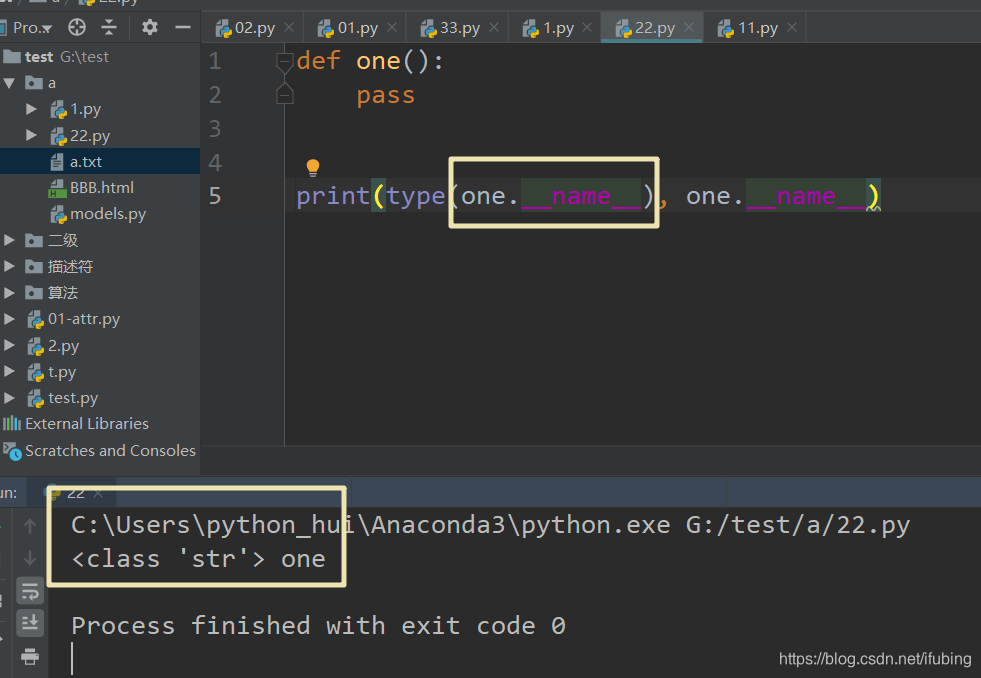The height and width of the screenshot is (678, 981).
Task: Toggle soft-wrap in Run console
Action: point(29,591)
